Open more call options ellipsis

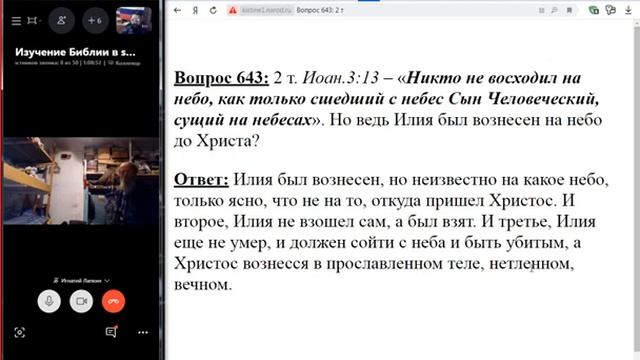pyautogui.click(x=143, y=332)
